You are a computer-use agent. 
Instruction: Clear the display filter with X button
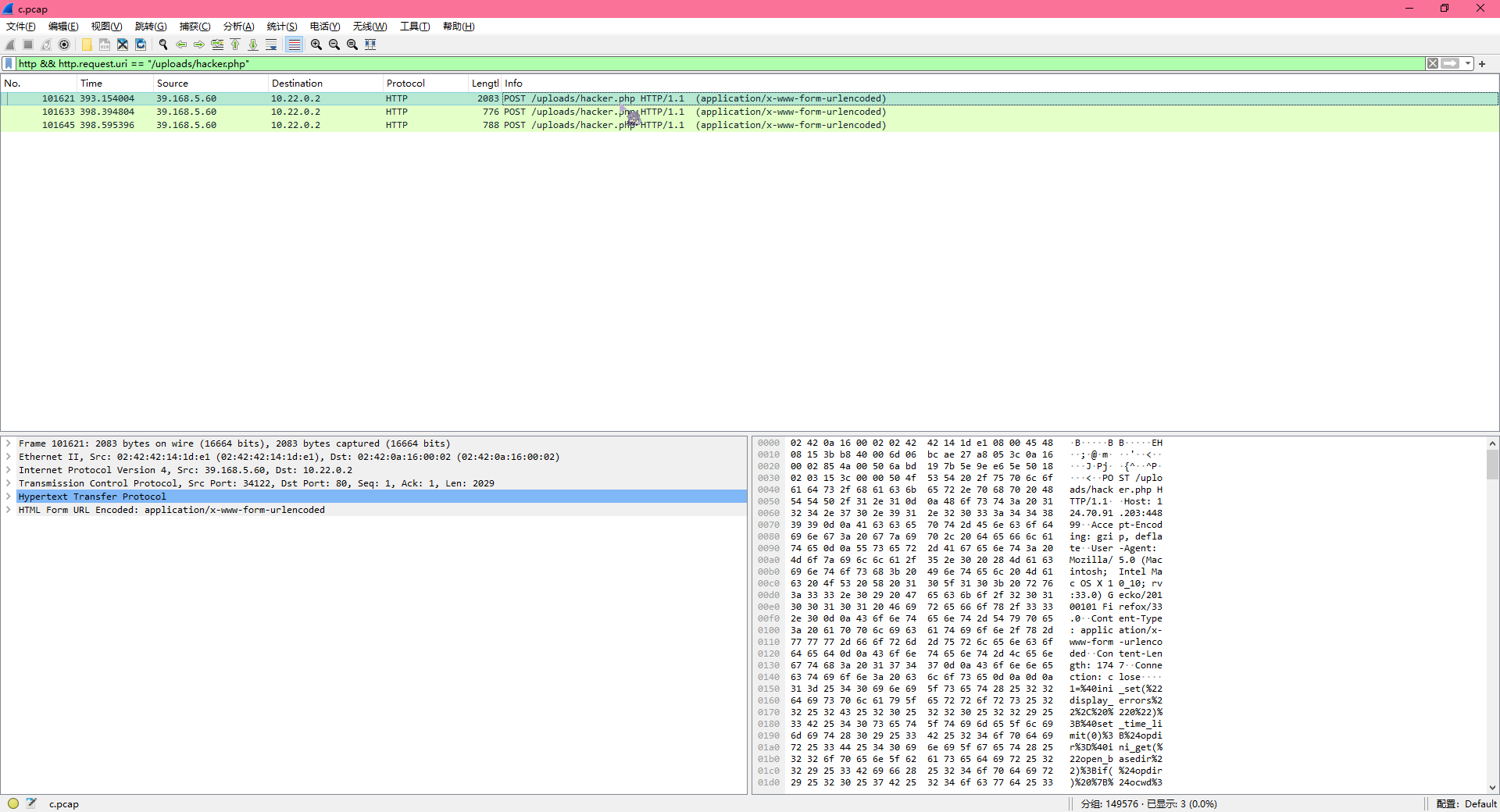coord(1433,64)
